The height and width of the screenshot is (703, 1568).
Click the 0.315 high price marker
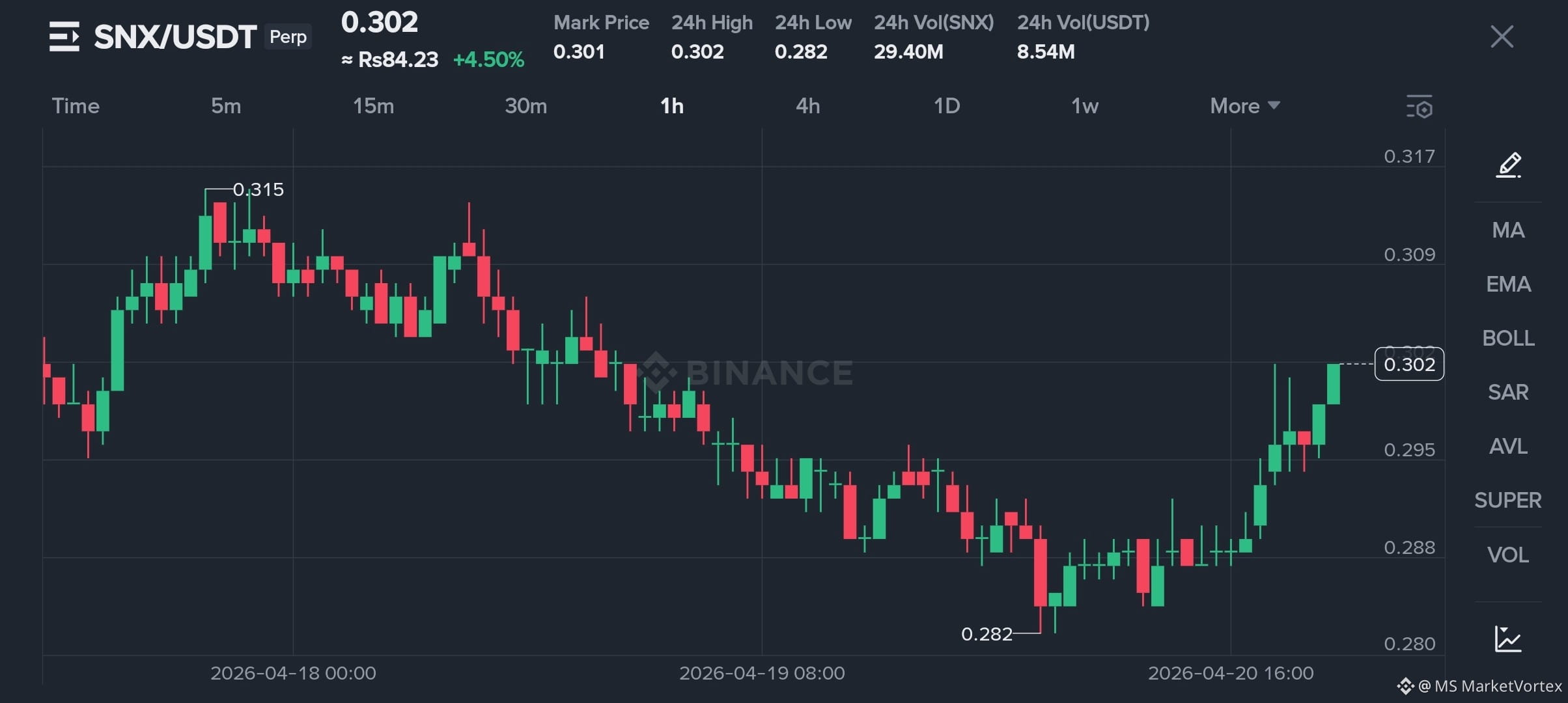(x=259, y=189)
